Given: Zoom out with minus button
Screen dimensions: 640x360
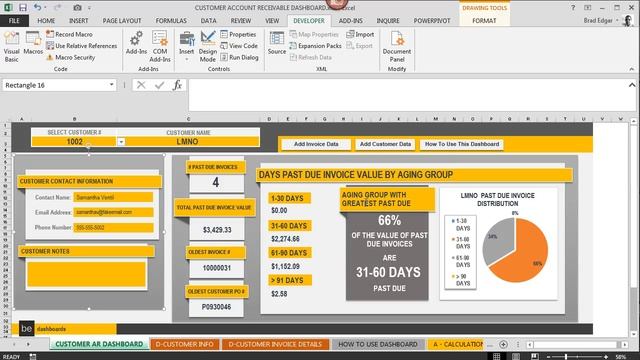Looking at the screenshot, I should click(x=548, y=357).
